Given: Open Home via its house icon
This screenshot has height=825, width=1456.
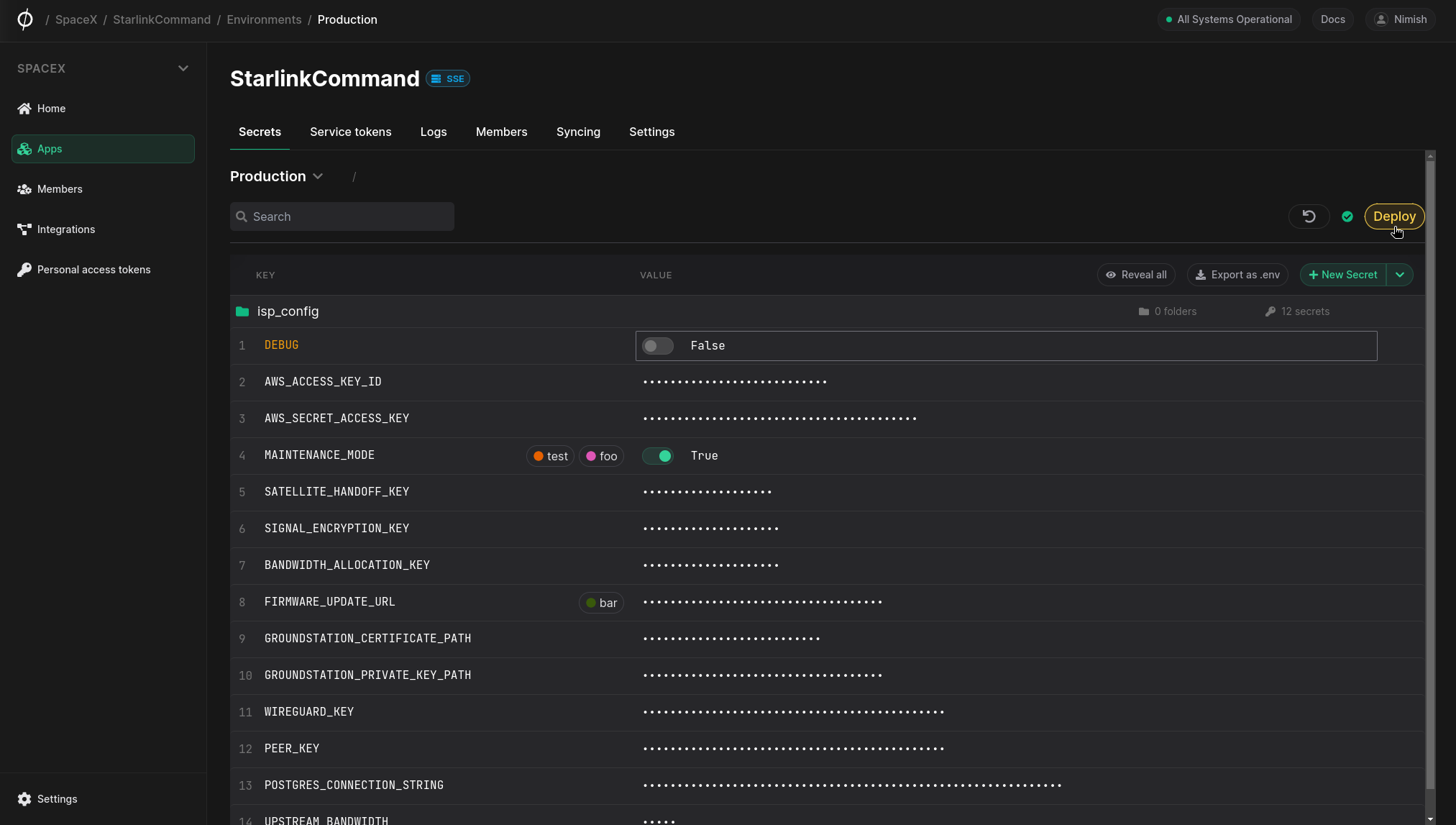Looking at the screenshot, I should 24,109.
